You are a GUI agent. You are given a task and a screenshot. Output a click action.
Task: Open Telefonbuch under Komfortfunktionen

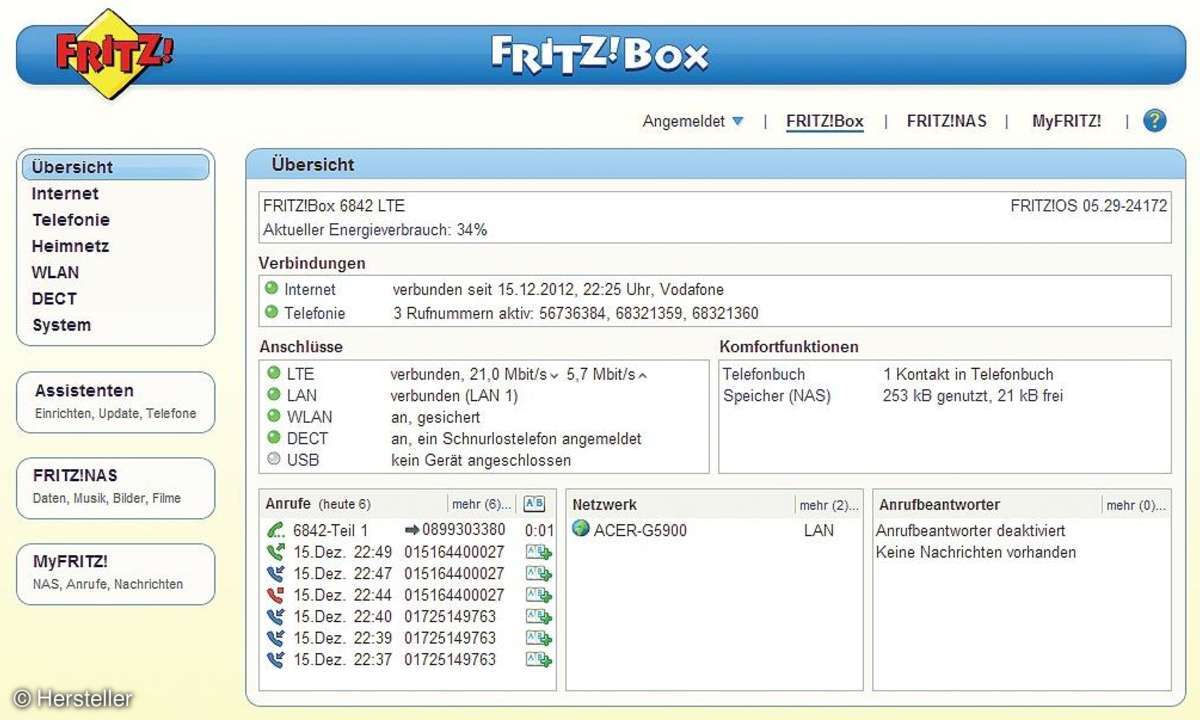[764, 374]
